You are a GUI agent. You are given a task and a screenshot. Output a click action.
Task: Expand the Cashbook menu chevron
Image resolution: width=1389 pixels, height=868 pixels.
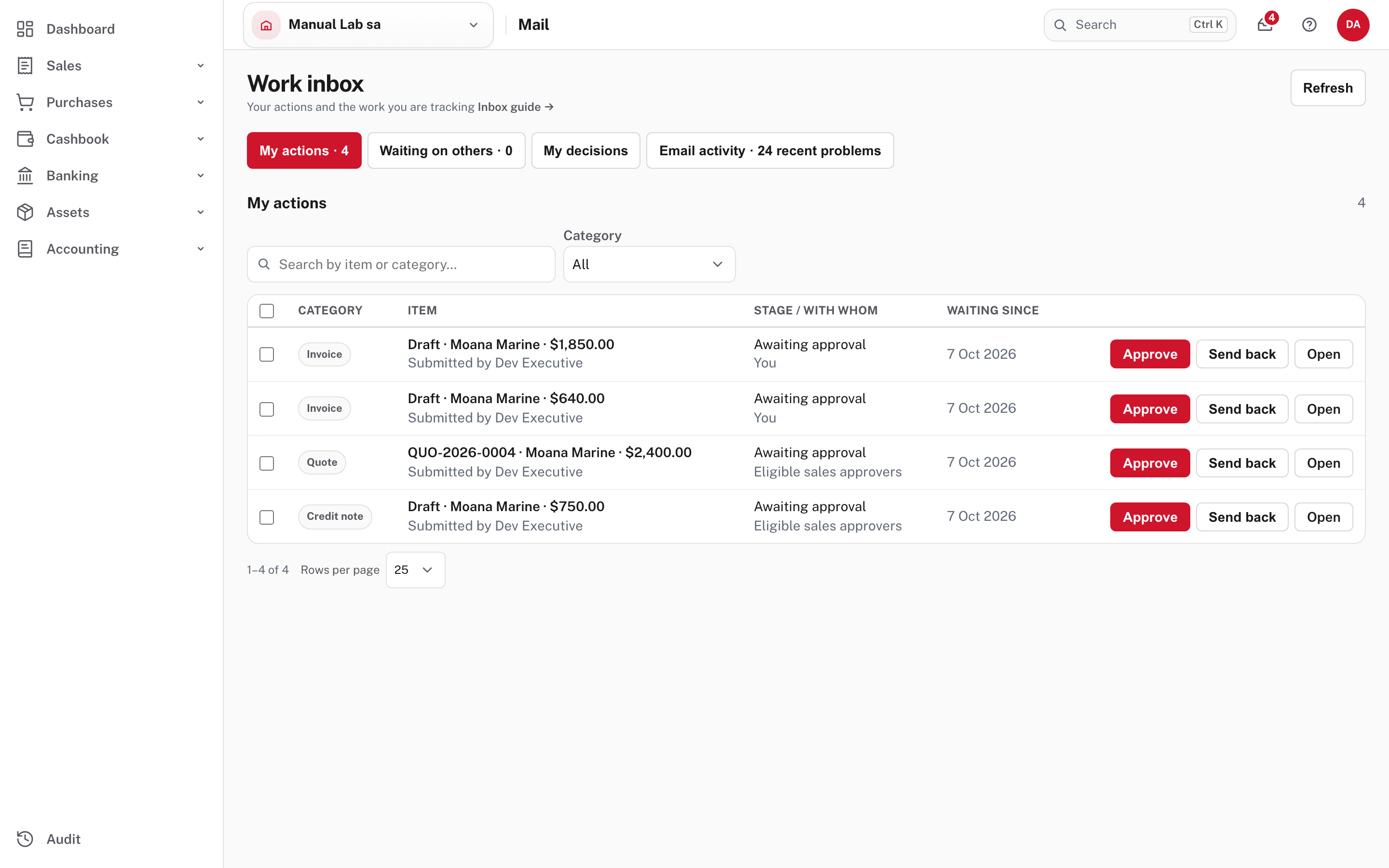click(201, 139)
